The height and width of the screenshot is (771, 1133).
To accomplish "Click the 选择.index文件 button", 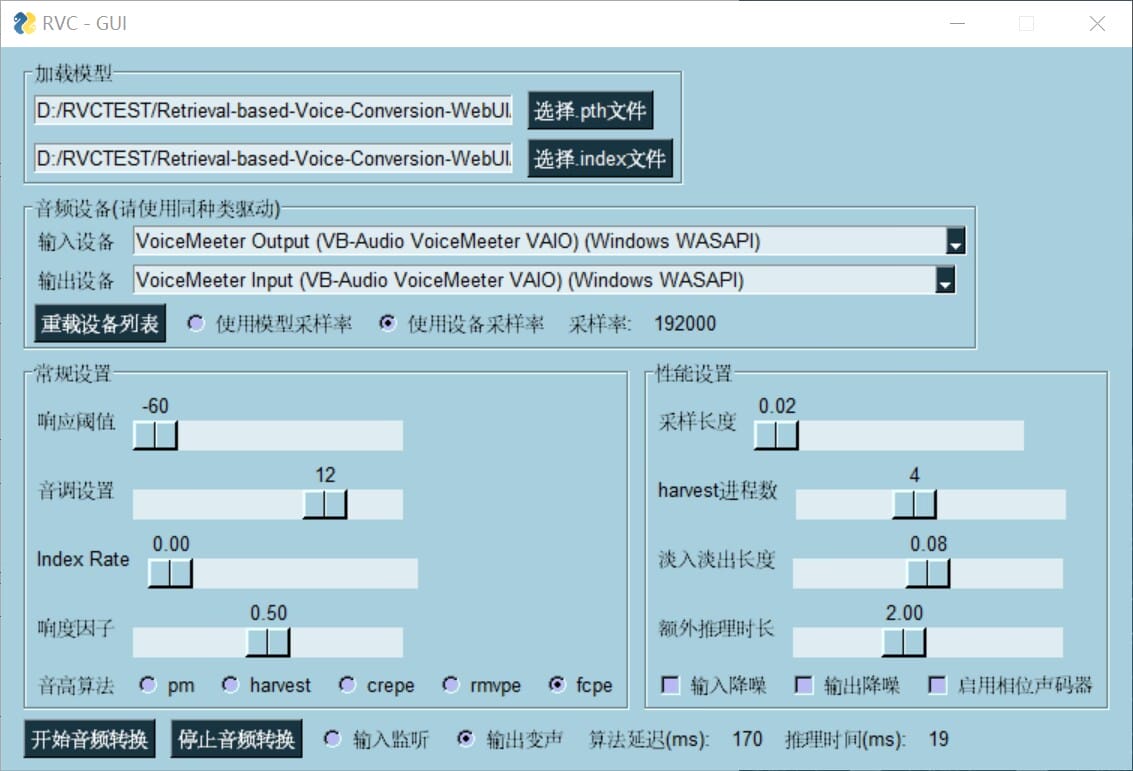I will tap(599, 158).
